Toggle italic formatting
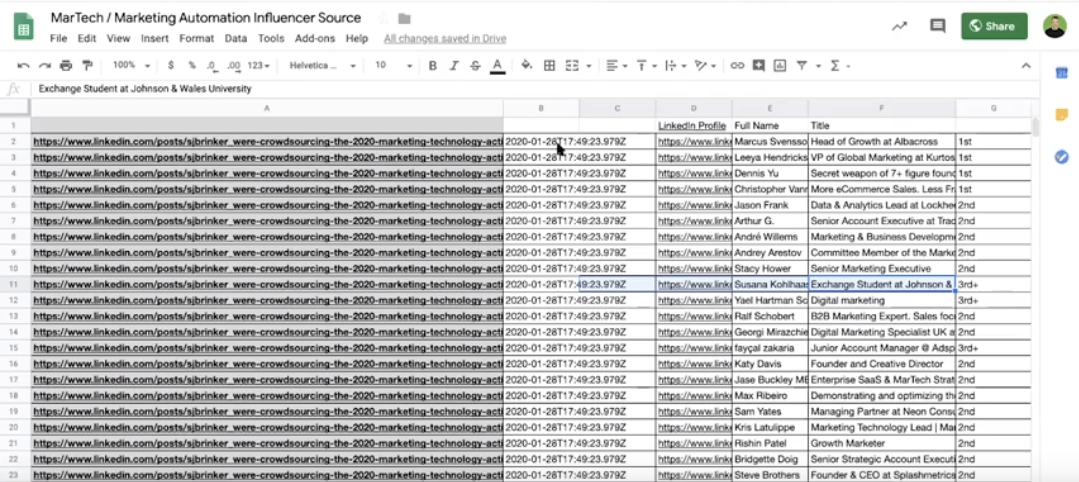Viewport: 1079px width, 482px height. tap(454, 65)
